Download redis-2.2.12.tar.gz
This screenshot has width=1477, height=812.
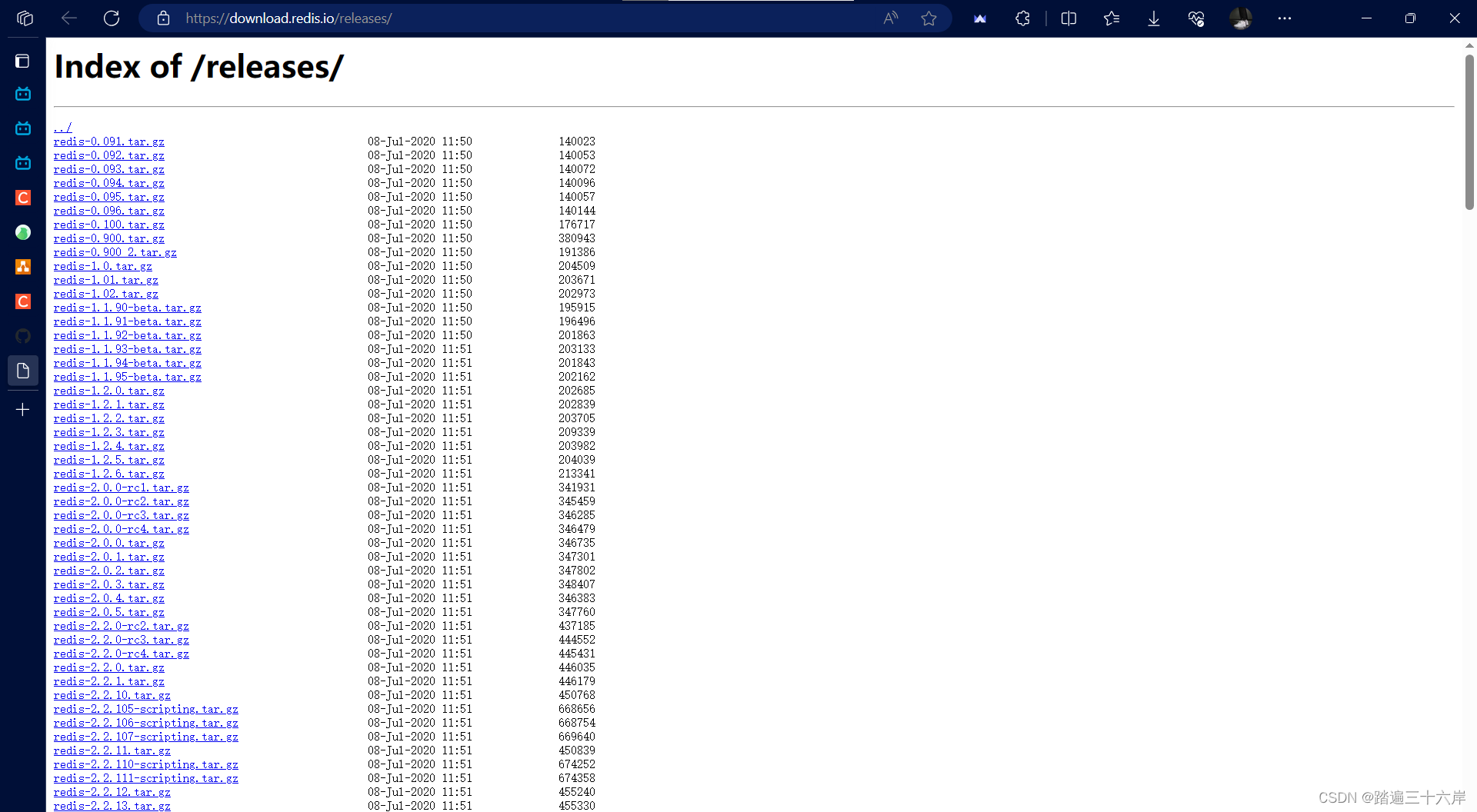click(x=112, y=792)
